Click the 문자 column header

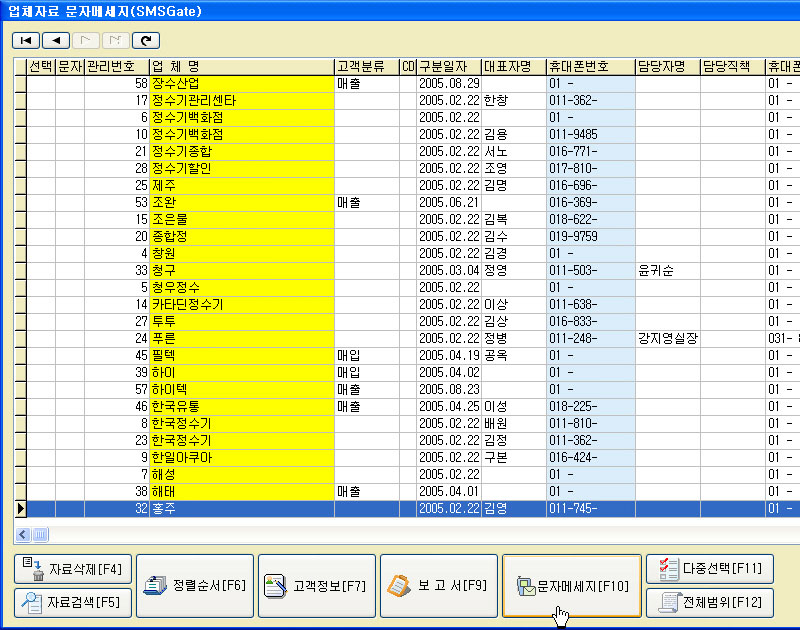(x=70, y=66)
